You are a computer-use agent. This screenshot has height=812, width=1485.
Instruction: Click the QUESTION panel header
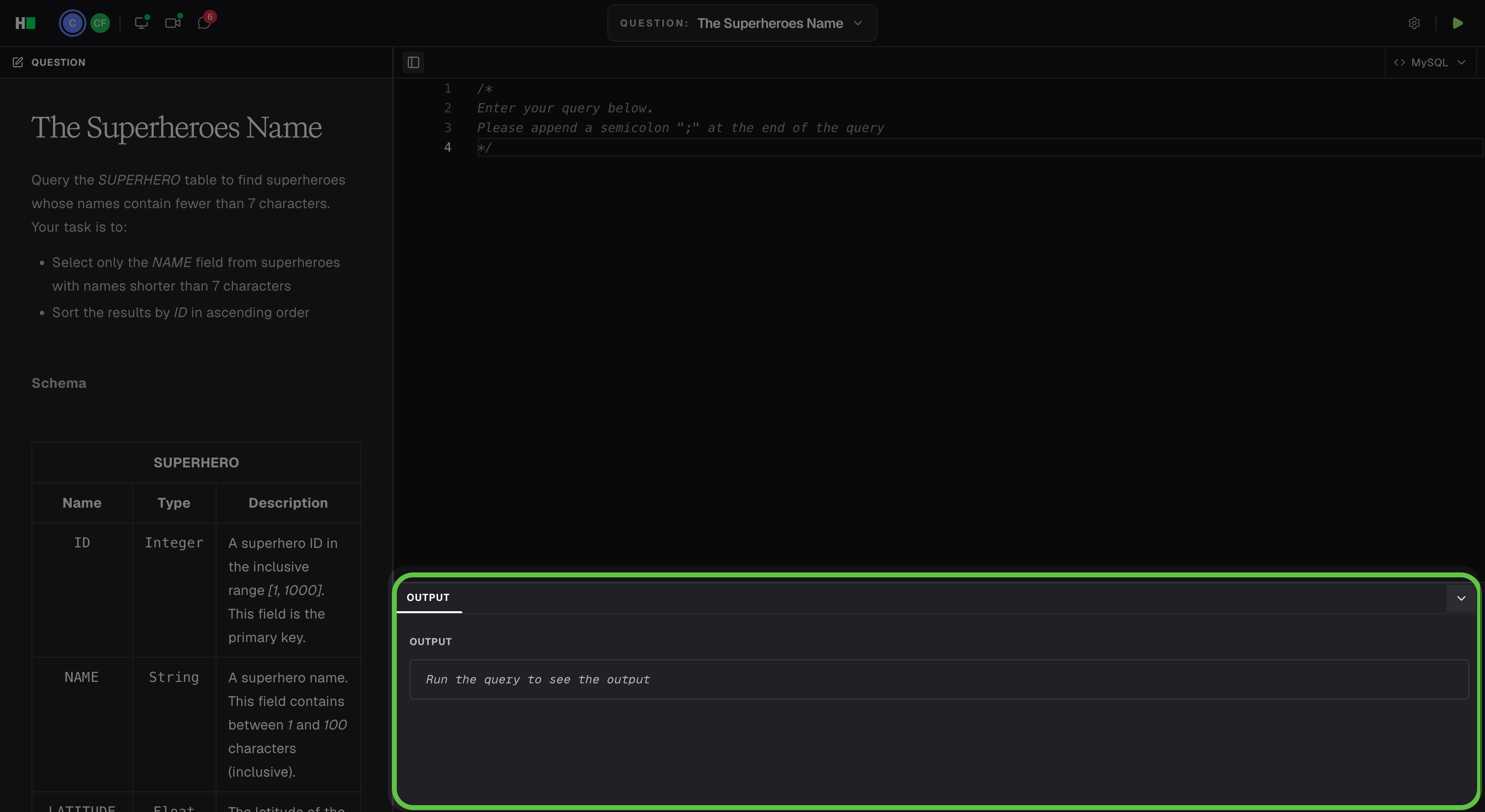point(58,62)
